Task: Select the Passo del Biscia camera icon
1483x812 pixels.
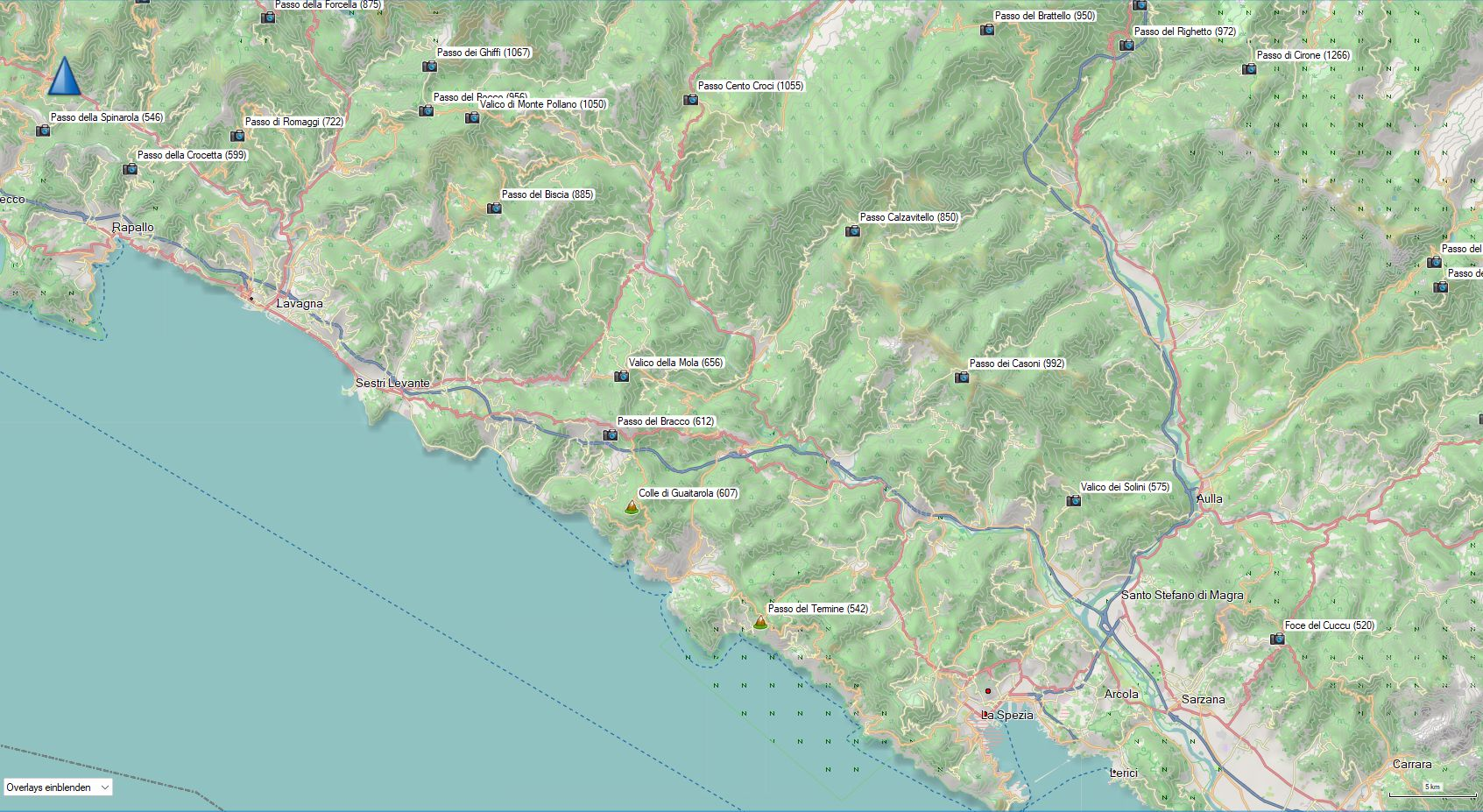Action: click(494, 208)
